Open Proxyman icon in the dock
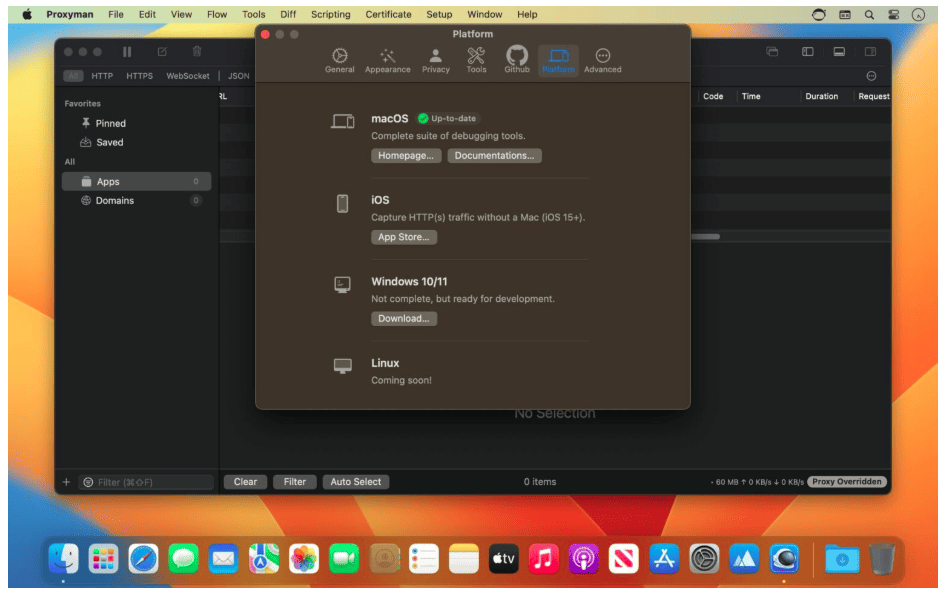944x595 pixels. click(x=784, y=559)
